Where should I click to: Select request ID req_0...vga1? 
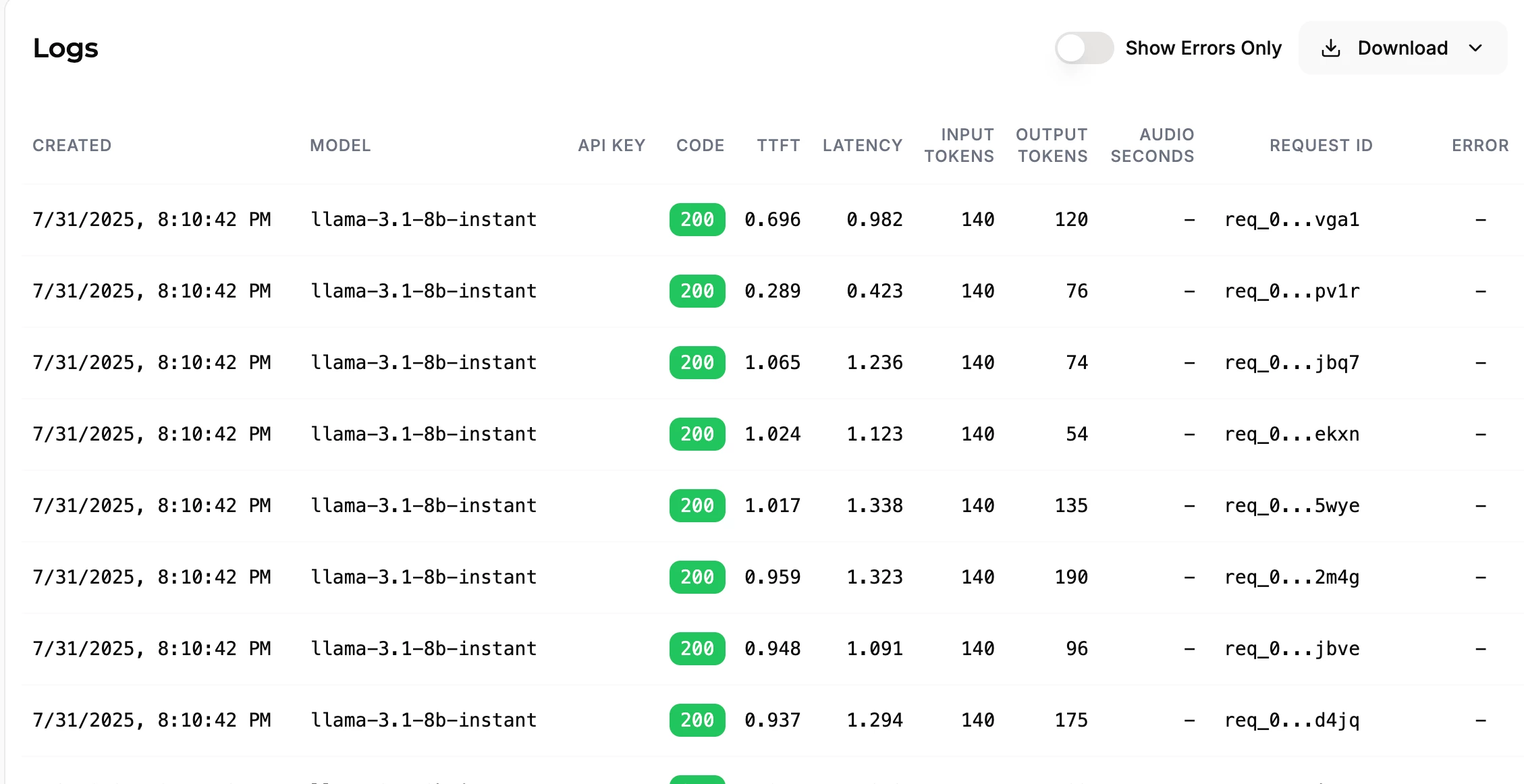click(1292, 219)
